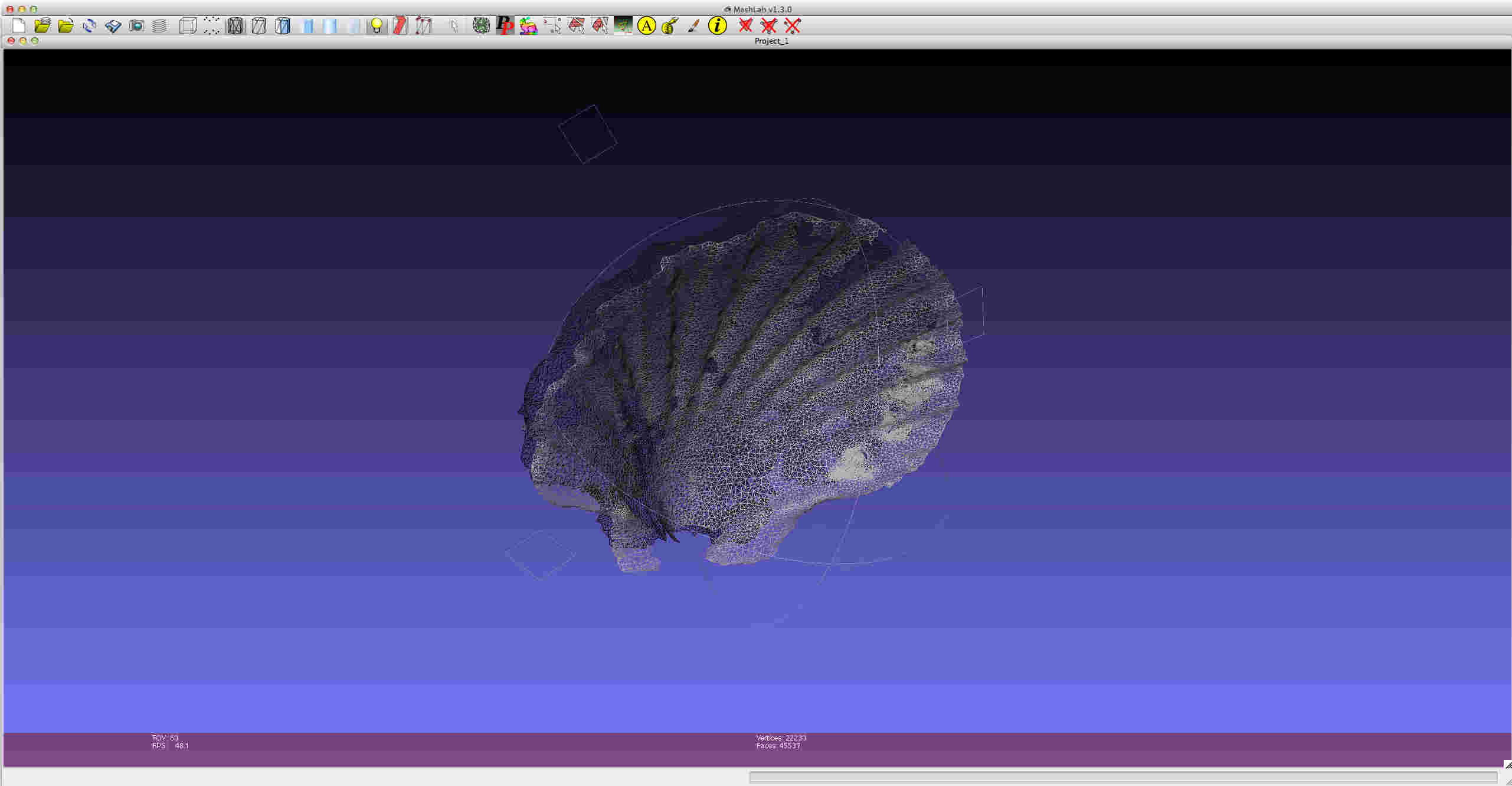Viewport: 1512px width, 786px height.
Task: Save mesh using the floppy disk icon
Action: (x=113, y=25)
